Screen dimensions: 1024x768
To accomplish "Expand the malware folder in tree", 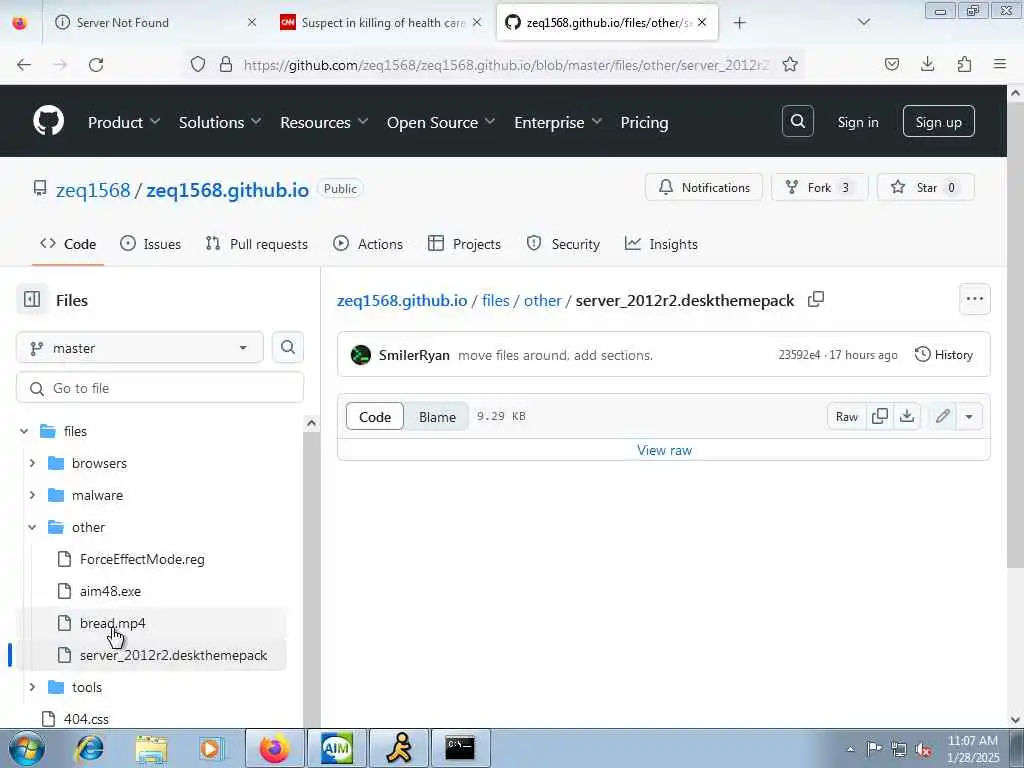I will click(32, 495).
